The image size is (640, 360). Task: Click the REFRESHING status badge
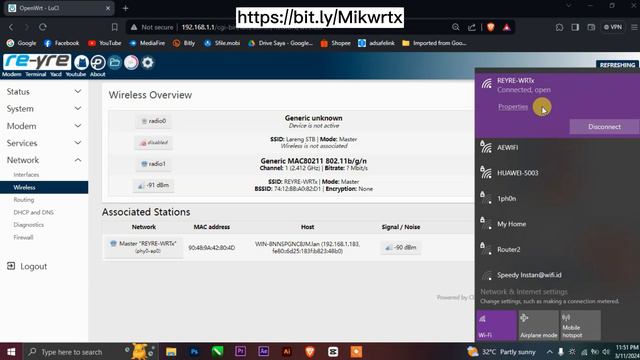coord(617,65)
